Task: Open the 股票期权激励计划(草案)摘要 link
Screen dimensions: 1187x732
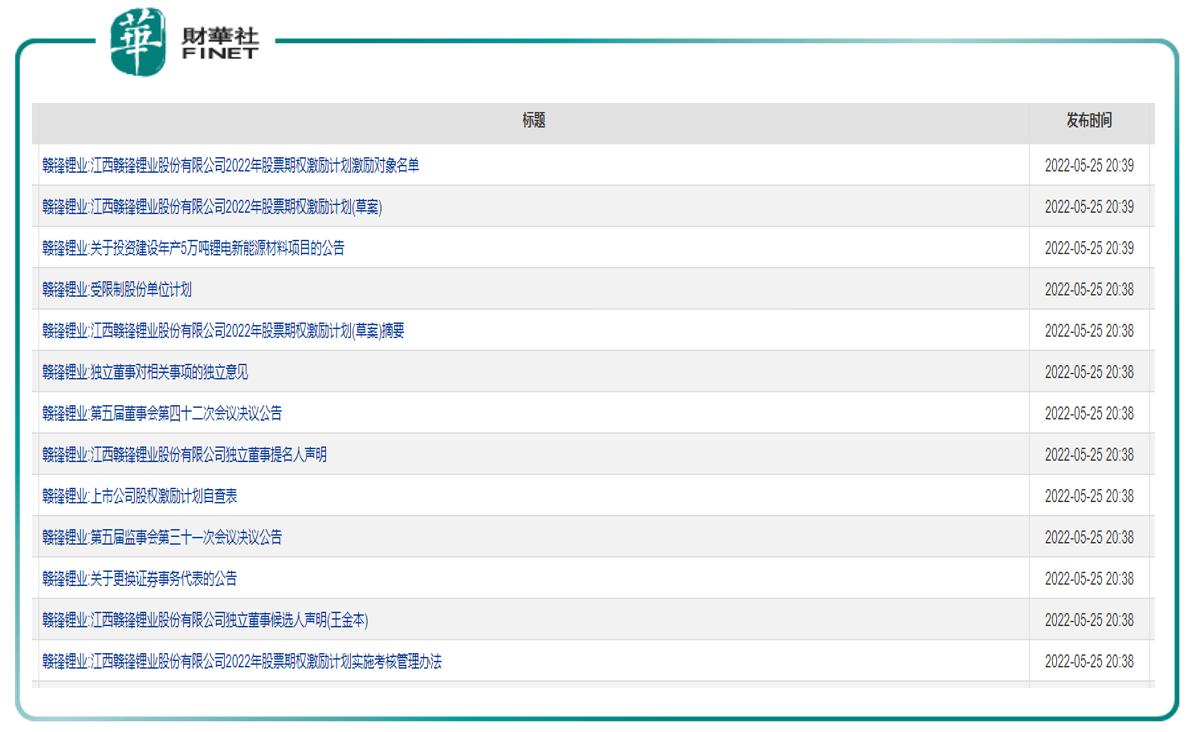Action: coord(223,331)
